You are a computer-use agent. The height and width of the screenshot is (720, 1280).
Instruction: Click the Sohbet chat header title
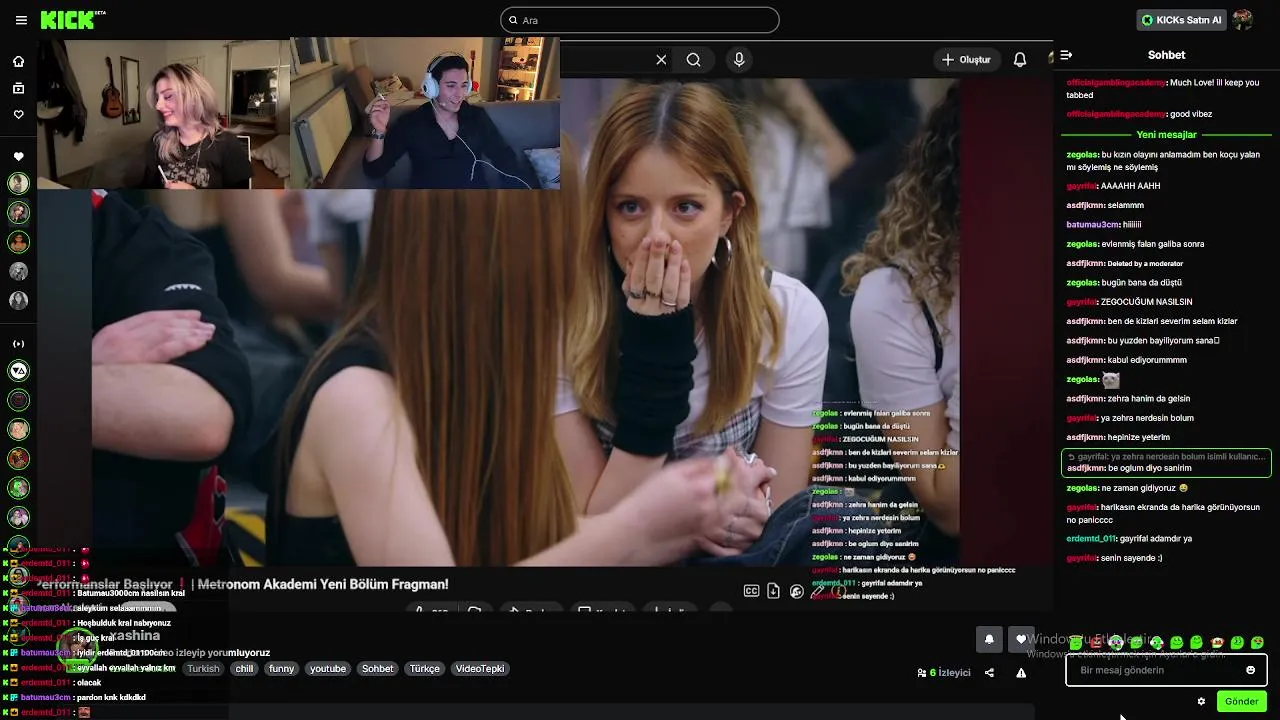tap(1166, 55)
